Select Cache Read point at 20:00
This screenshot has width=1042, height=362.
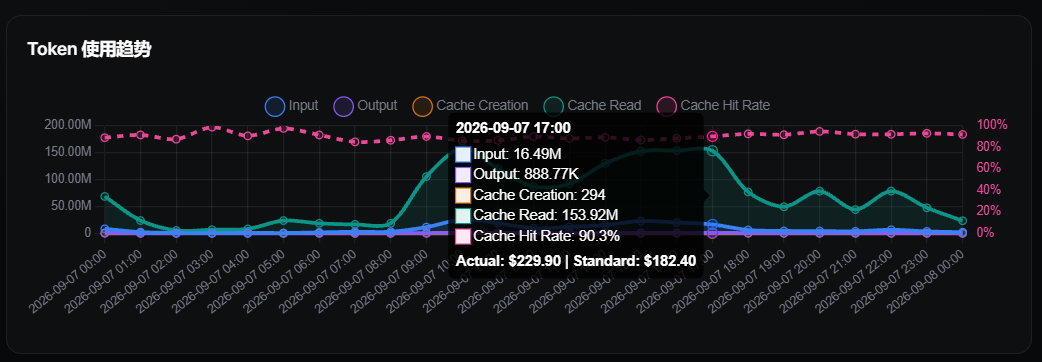tap(819, 191)
